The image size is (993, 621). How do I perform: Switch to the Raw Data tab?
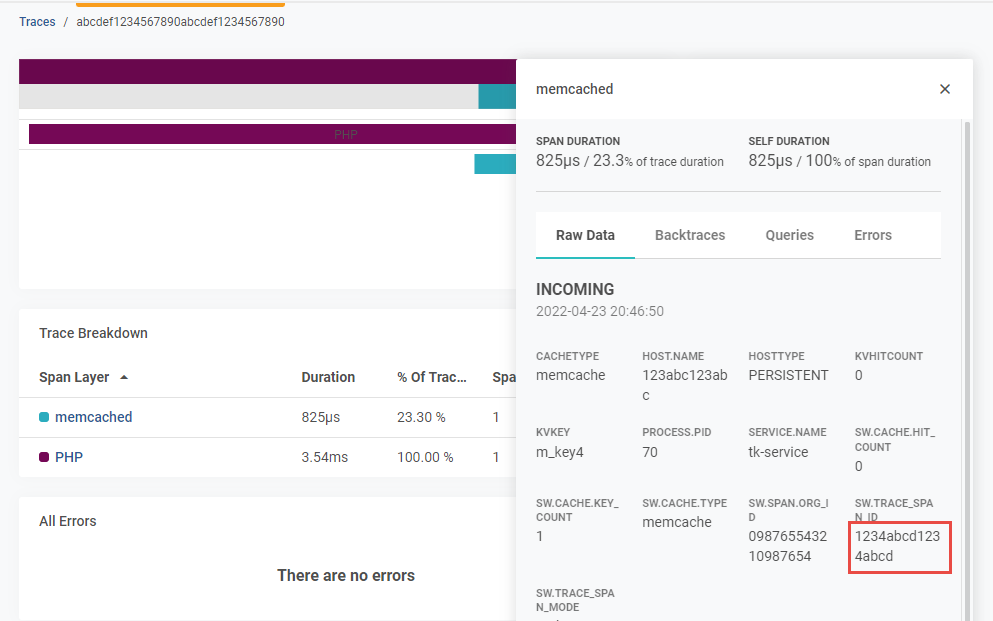click(x=585, y=235)
